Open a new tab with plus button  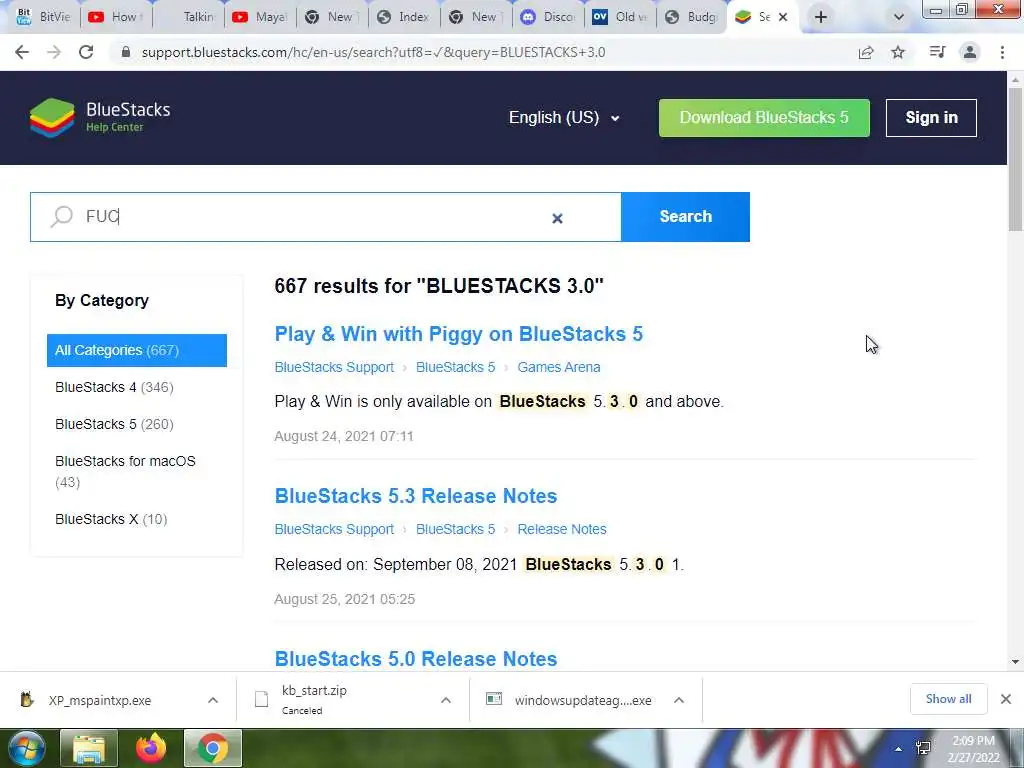tap(821, 17)
